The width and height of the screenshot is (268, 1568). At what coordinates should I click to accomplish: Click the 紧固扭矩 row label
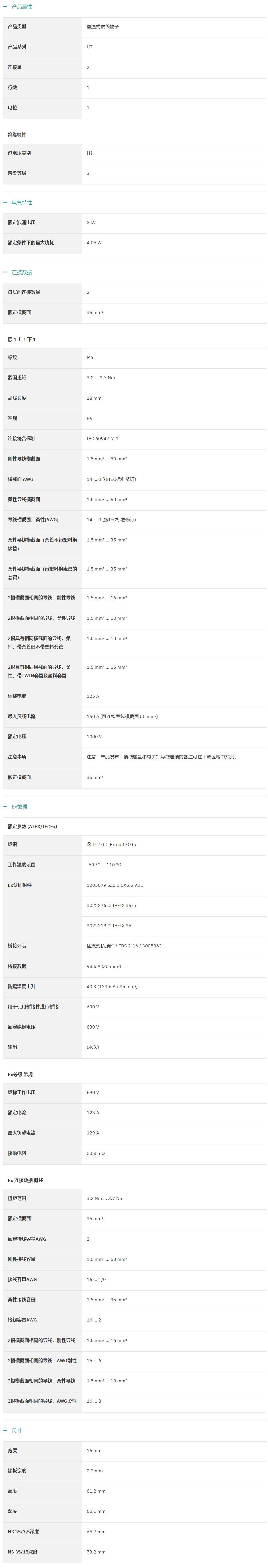coord(17,378)
